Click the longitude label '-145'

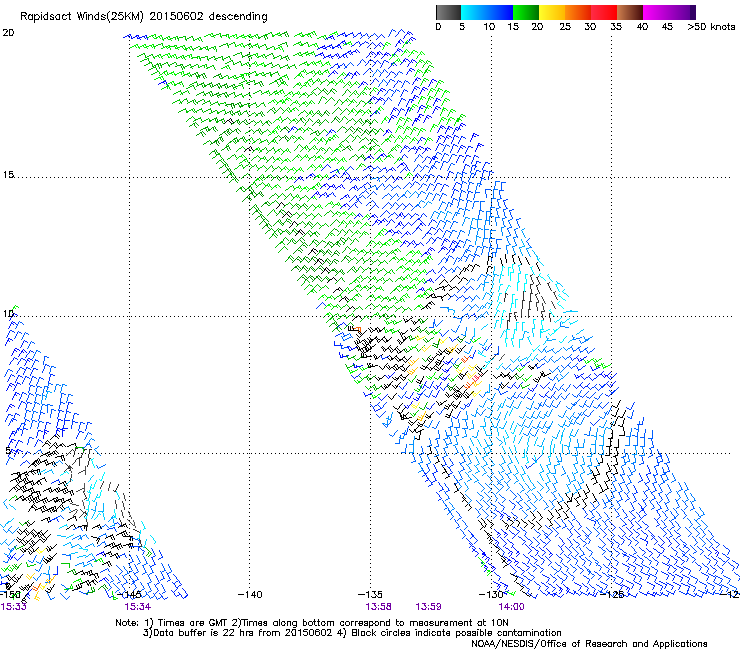pyautogui.click(x=129, y=595)
